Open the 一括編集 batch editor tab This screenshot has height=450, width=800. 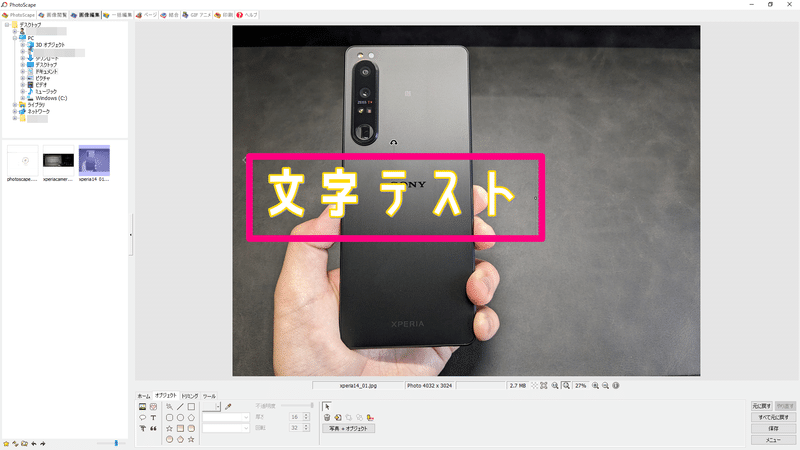(x=117, y=15)
